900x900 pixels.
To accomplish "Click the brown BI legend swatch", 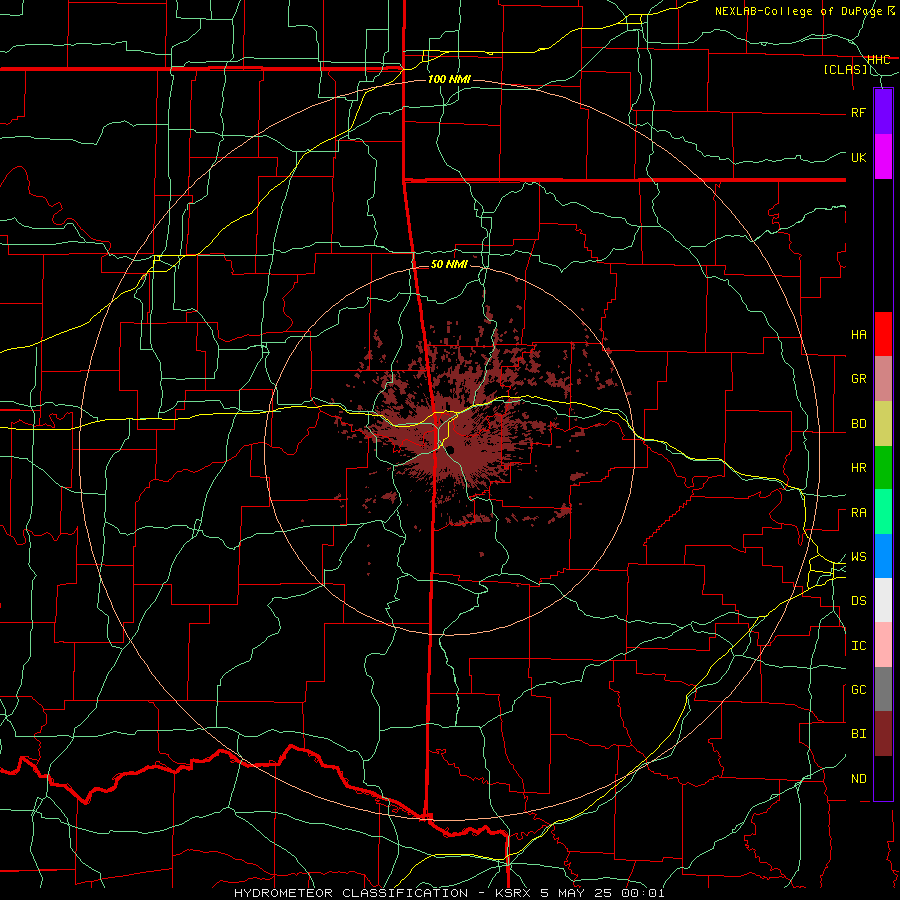I will click(x=883, y=734).
